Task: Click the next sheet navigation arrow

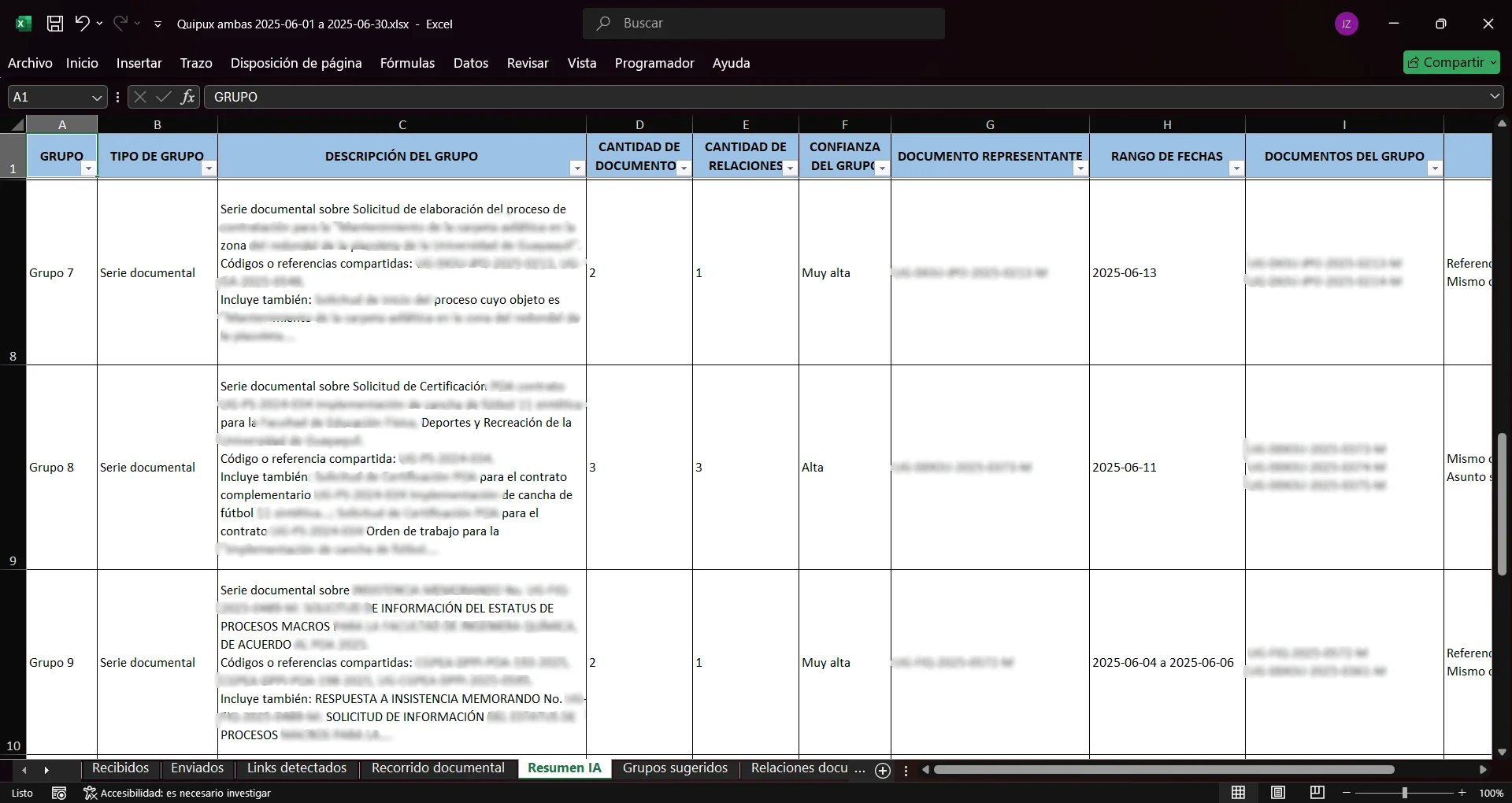Action: (x=46, y=770)
